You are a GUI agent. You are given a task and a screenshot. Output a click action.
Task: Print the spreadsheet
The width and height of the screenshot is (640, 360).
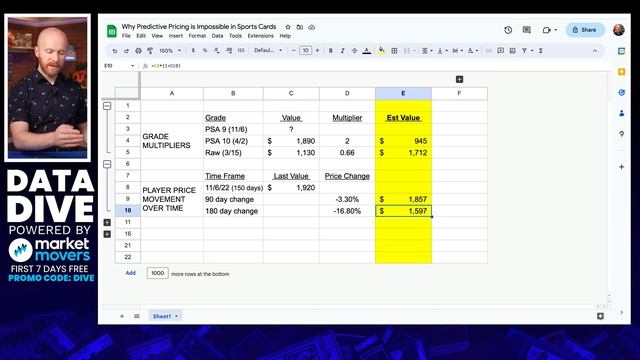[138, 51]
